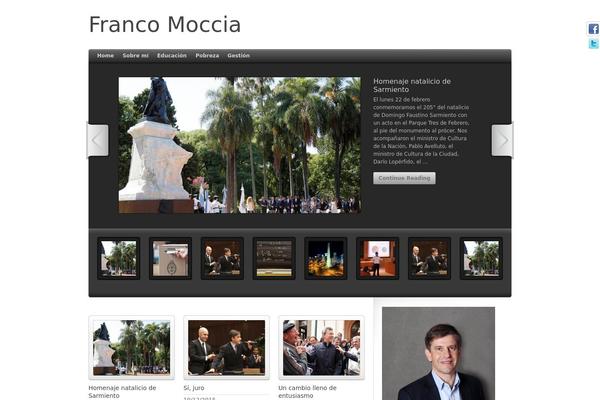This screenshot has height=400, width=600.
Task: Open the Twitter share icon
Action: [593, 43]
